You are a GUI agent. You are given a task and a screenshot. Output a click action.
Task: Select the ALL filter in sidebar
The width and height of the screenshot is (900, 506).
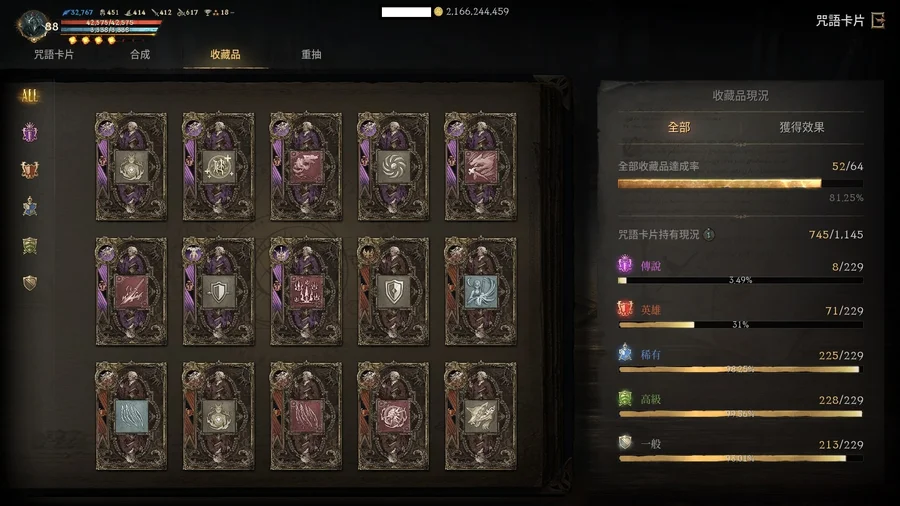(29, 95)
